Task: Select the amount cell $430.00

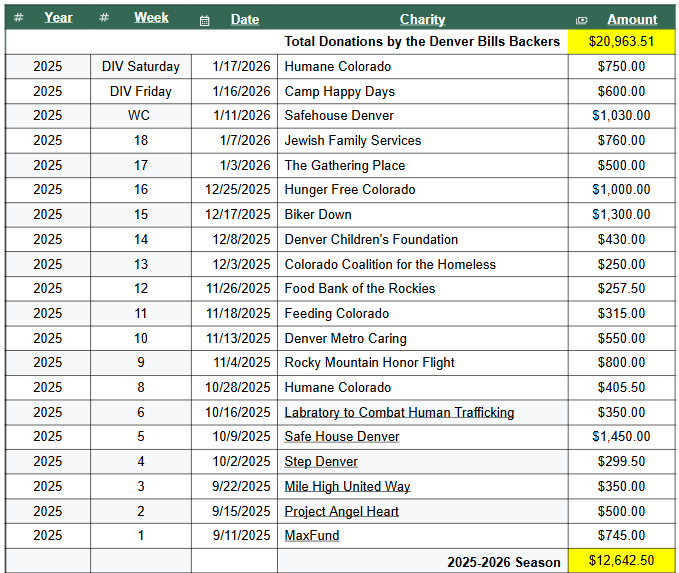Action: point(621,240)
